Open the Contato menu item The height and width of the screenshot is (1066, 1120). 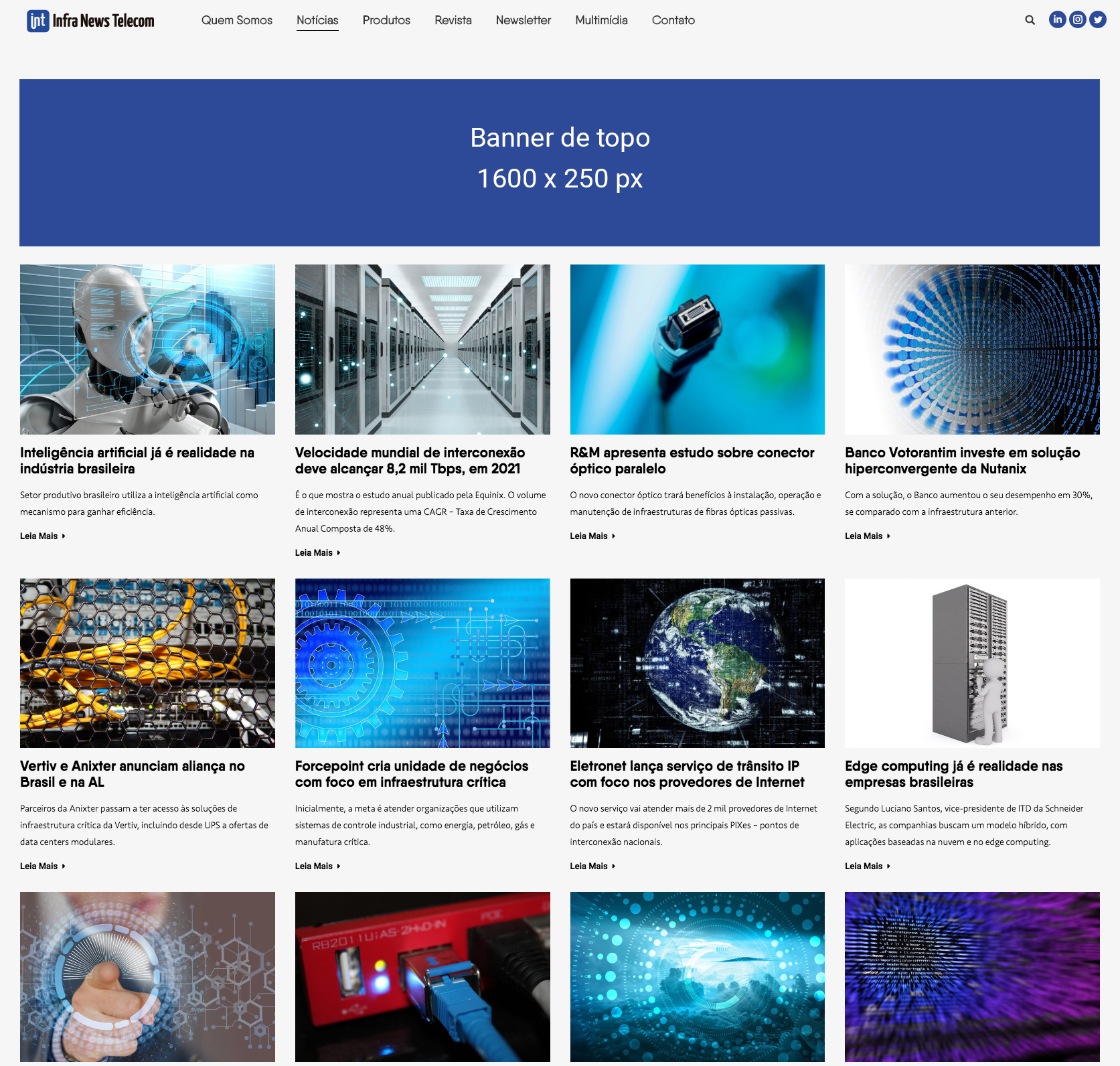tap(673, 20)
